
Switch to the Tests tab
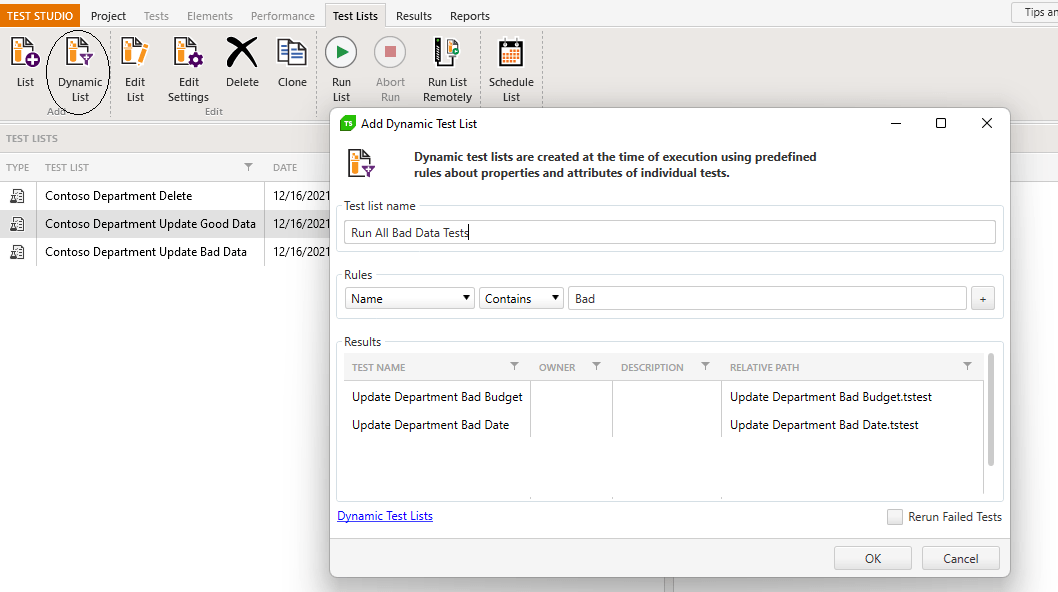pos(156,16)
